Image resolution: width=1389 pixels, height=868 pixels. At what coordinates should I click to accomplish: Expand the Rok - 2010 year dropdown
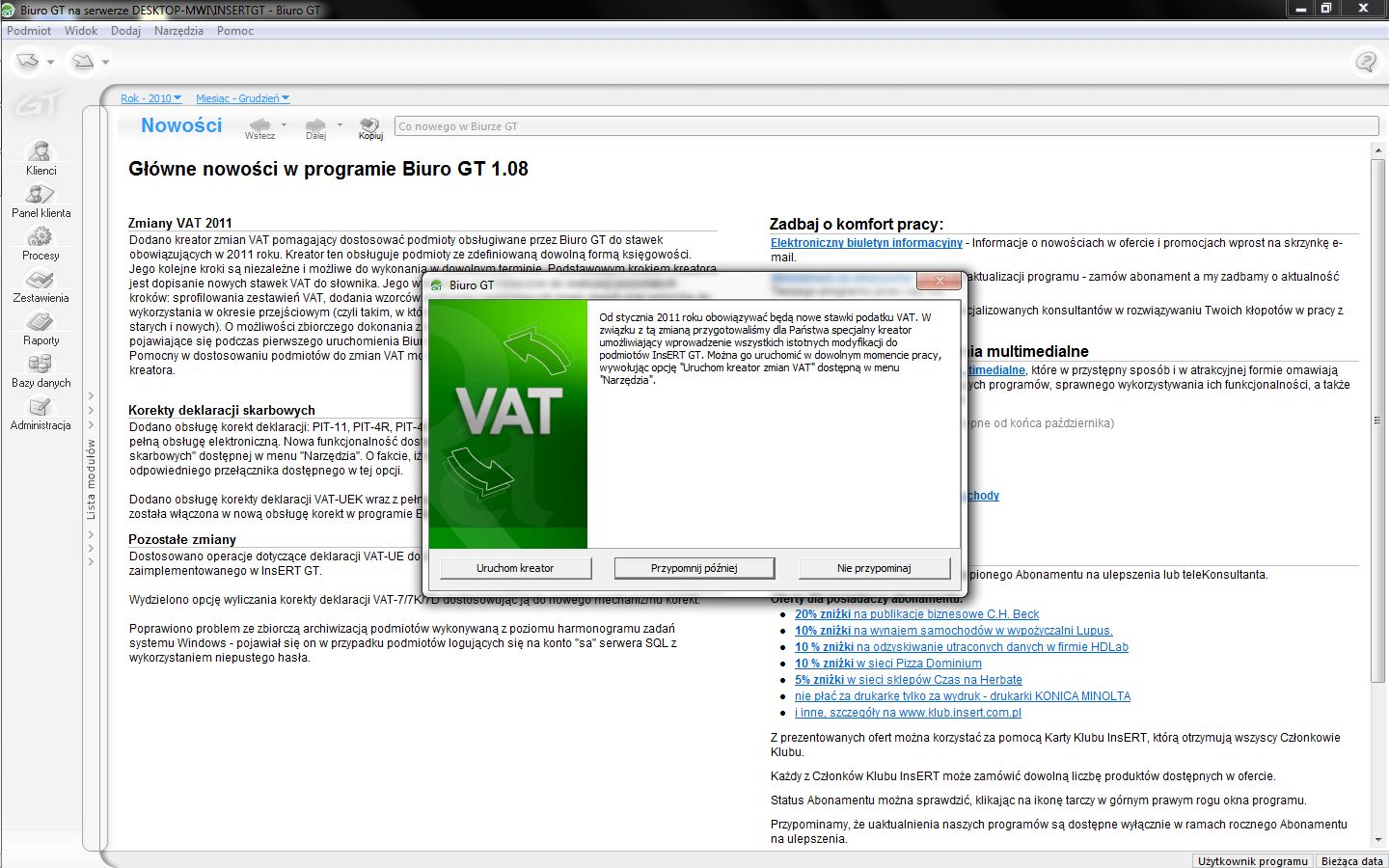pyautogui.click(x=151, y=98)
